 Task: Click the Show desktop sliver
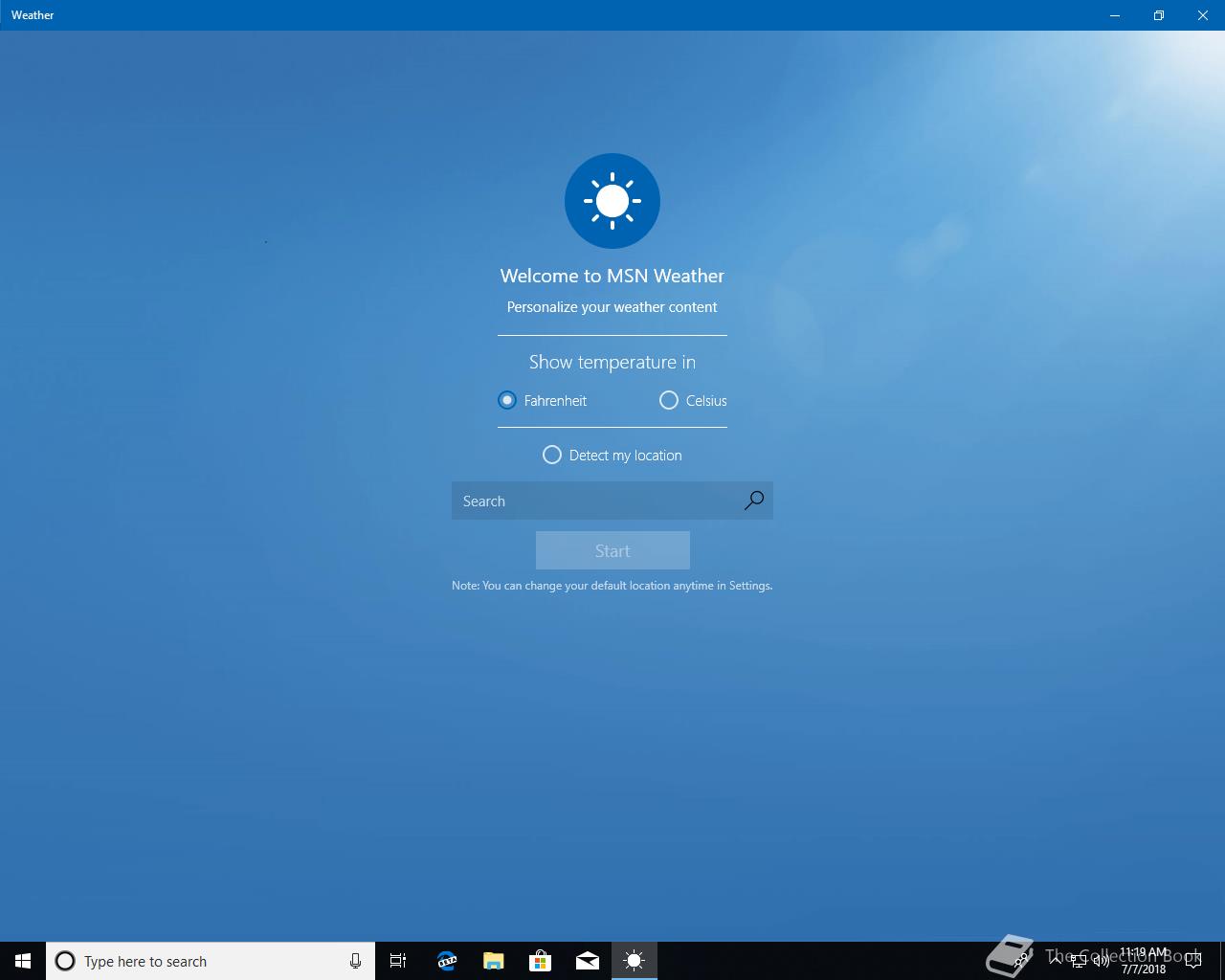[1222, 961]
